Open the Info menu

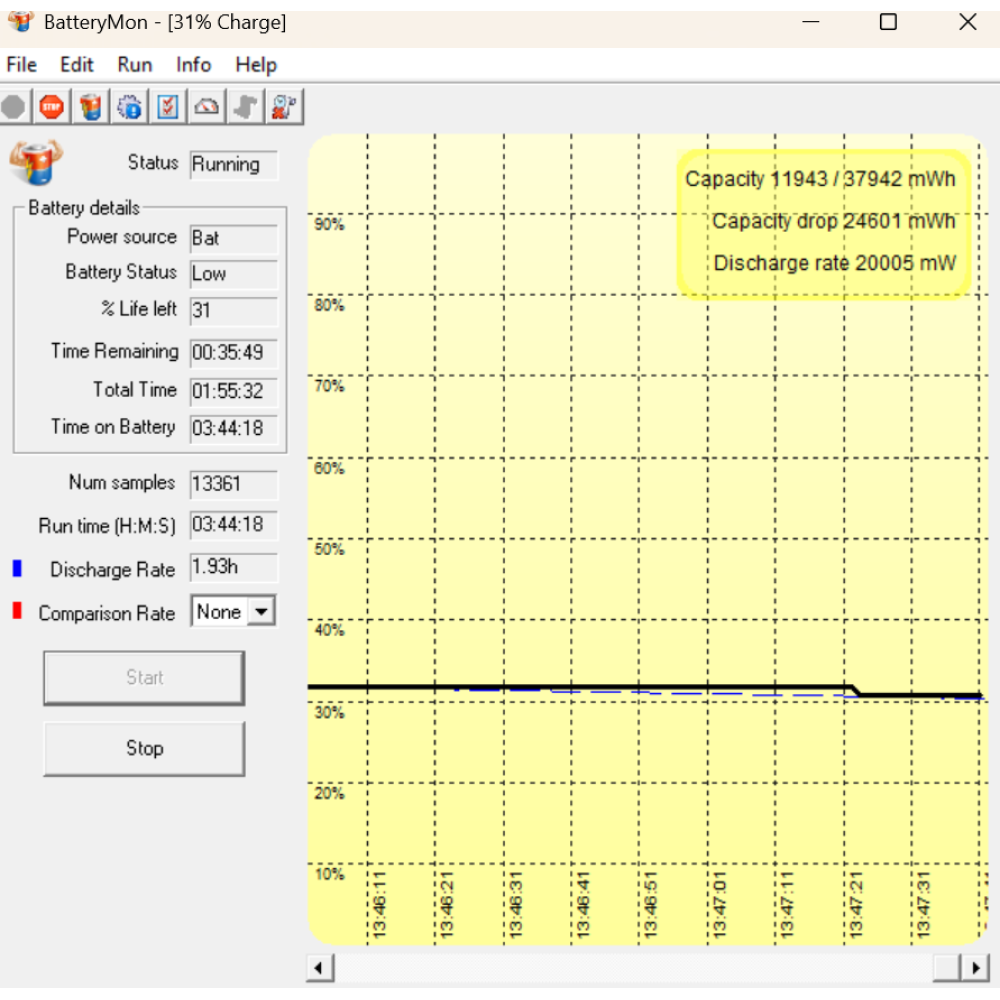tap(194, 65)
